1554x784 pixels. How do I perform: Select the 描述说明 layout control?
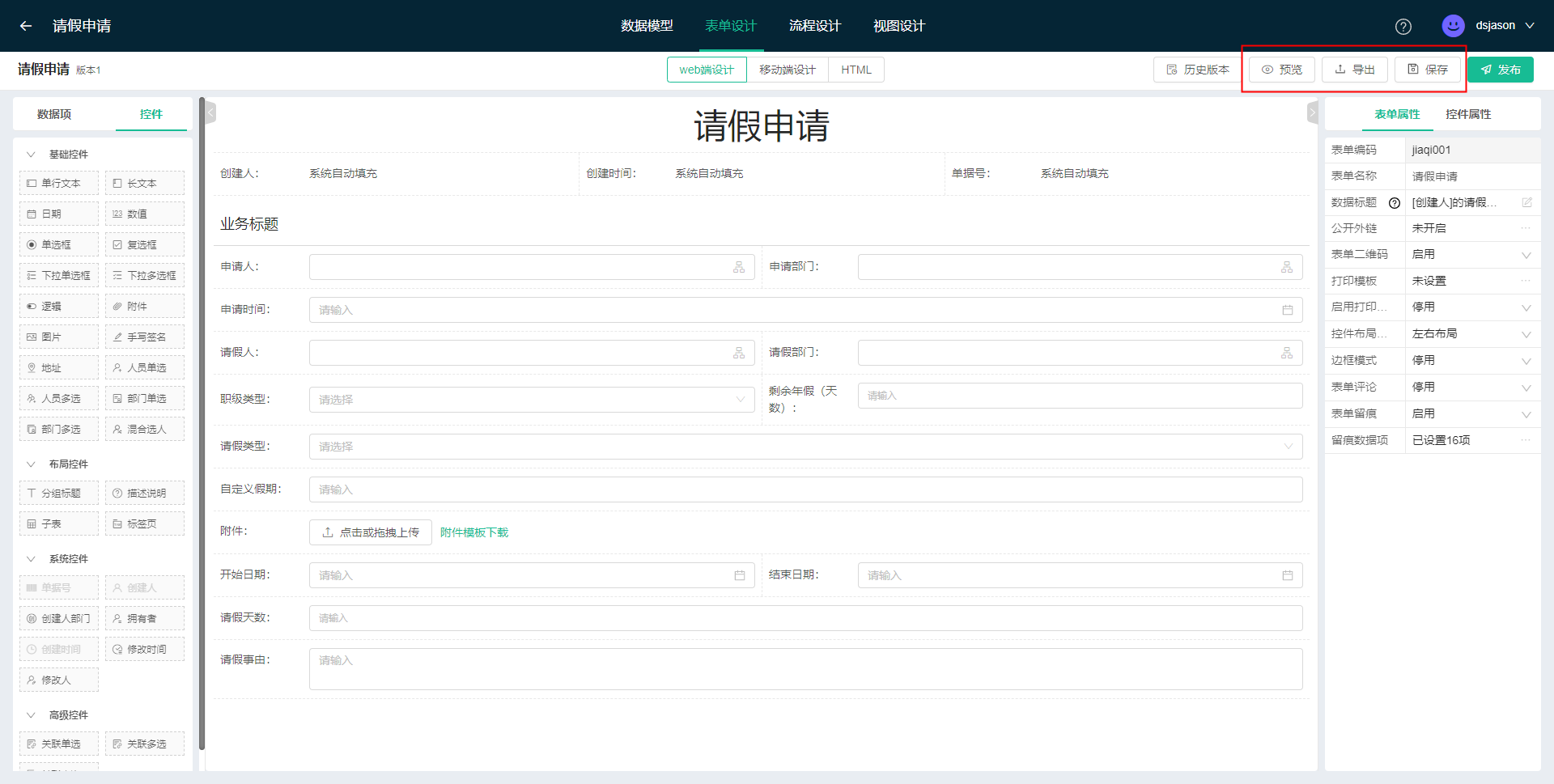[145, 493]
